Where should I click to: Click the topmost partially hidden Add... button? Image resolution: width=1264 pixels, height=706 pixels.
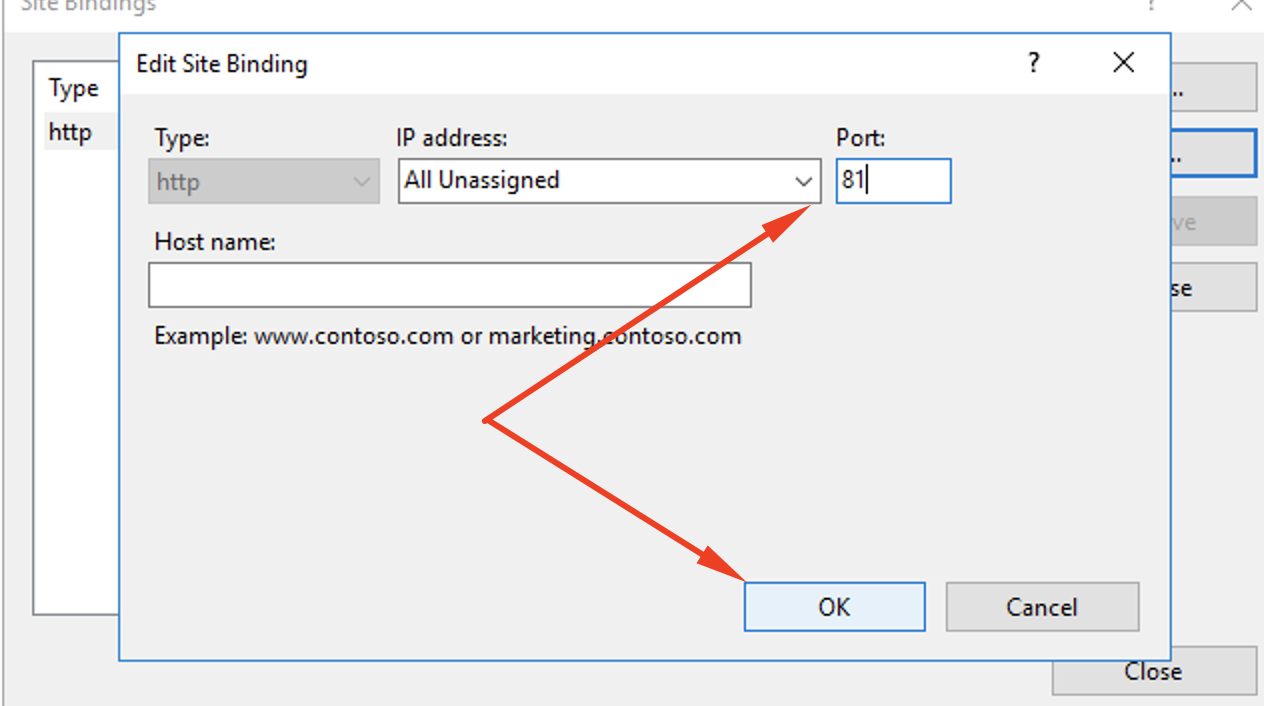tap(1213, 88)
